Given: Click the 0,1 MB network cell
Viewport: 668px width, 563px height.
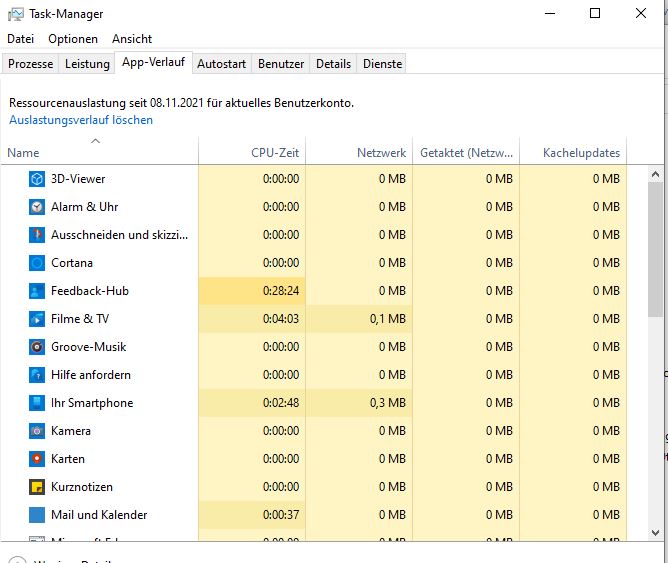Looking at the screenshot, I should coord(359,319).
